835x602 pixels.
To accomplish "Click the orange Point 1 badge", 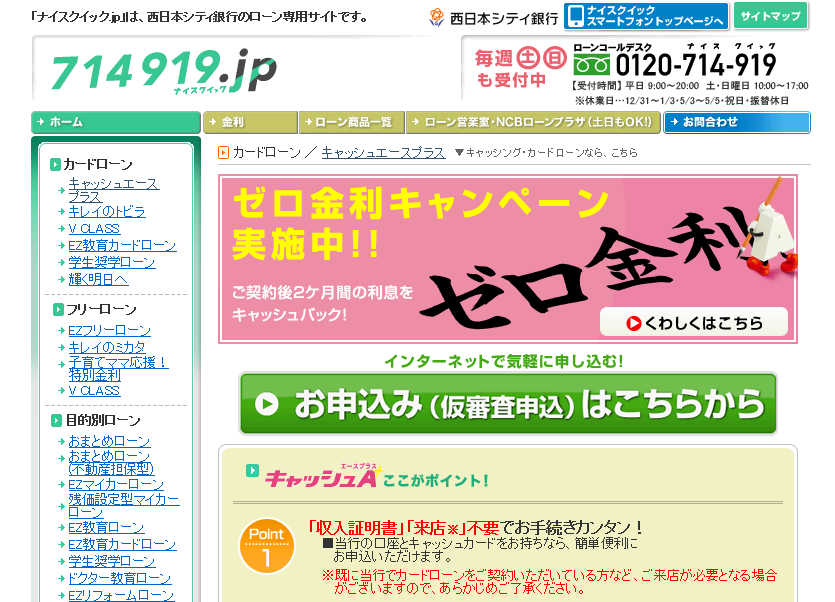I will (267, 546).
